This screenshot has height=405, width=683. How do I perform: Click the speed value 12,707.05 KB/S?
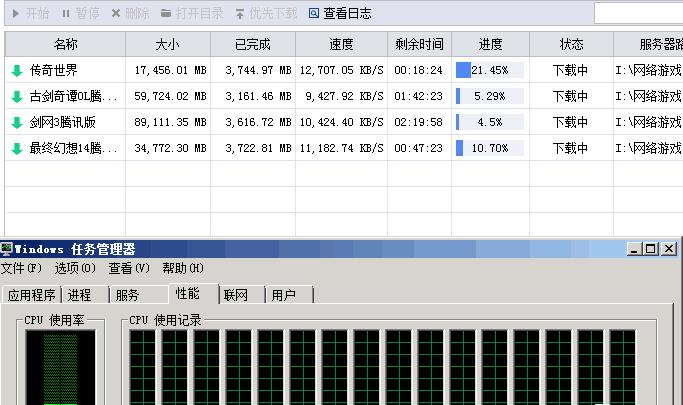point(342,70)
